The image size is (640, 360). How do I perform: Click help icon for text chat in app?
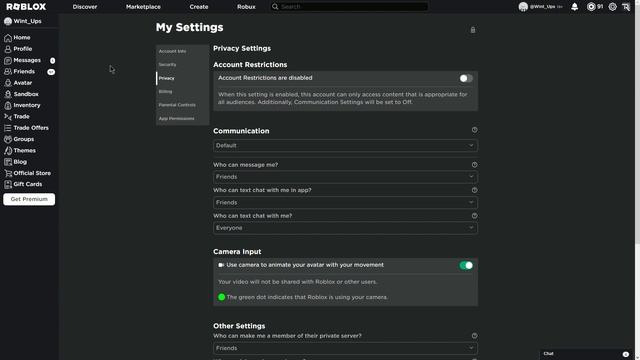[x=474, y=190]
